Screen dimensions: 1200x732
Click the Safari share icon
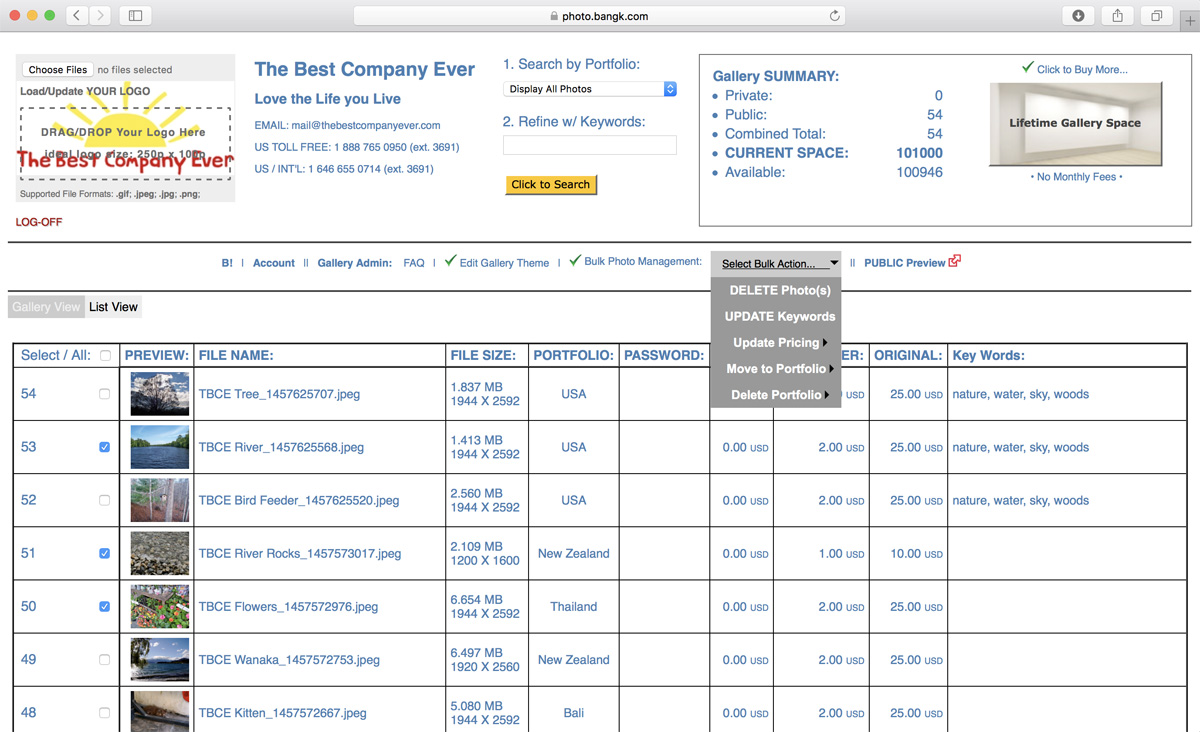point(1117,15)
